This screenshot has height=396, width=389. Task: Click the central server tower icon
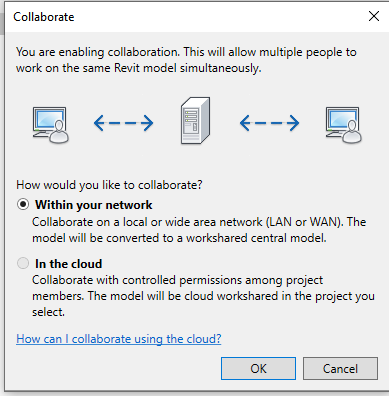195,121
